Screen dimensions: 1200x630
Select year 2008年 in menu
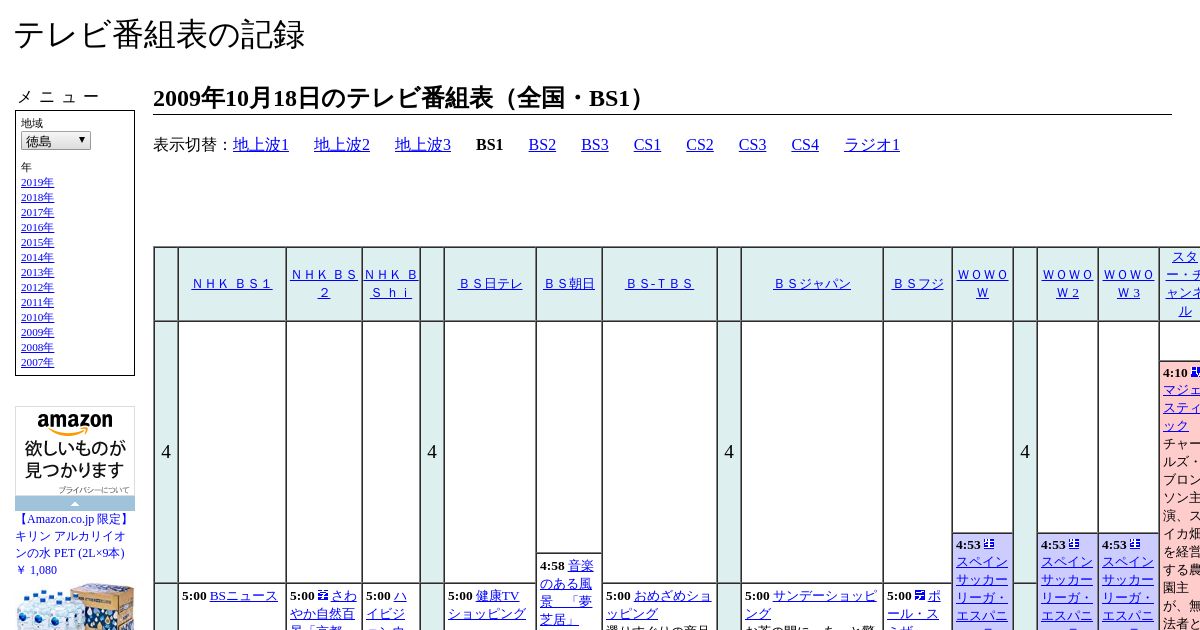[37, 348]
